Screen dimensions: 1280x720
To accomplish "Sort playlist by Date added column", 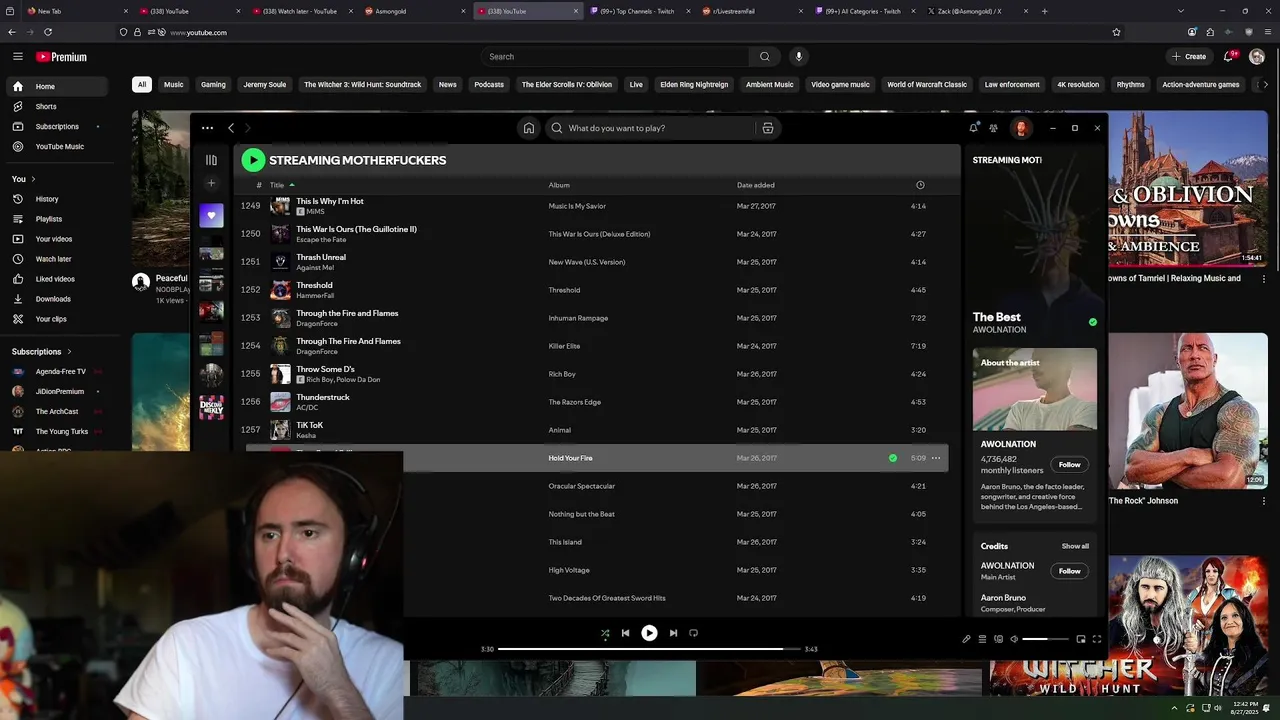I will tap(756, 185).
